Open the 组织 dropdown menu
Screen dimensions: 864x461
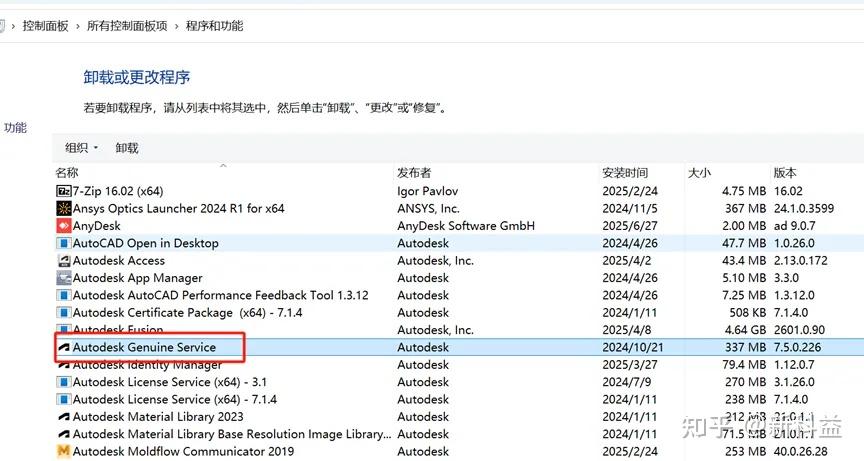(x=82, y=148)
